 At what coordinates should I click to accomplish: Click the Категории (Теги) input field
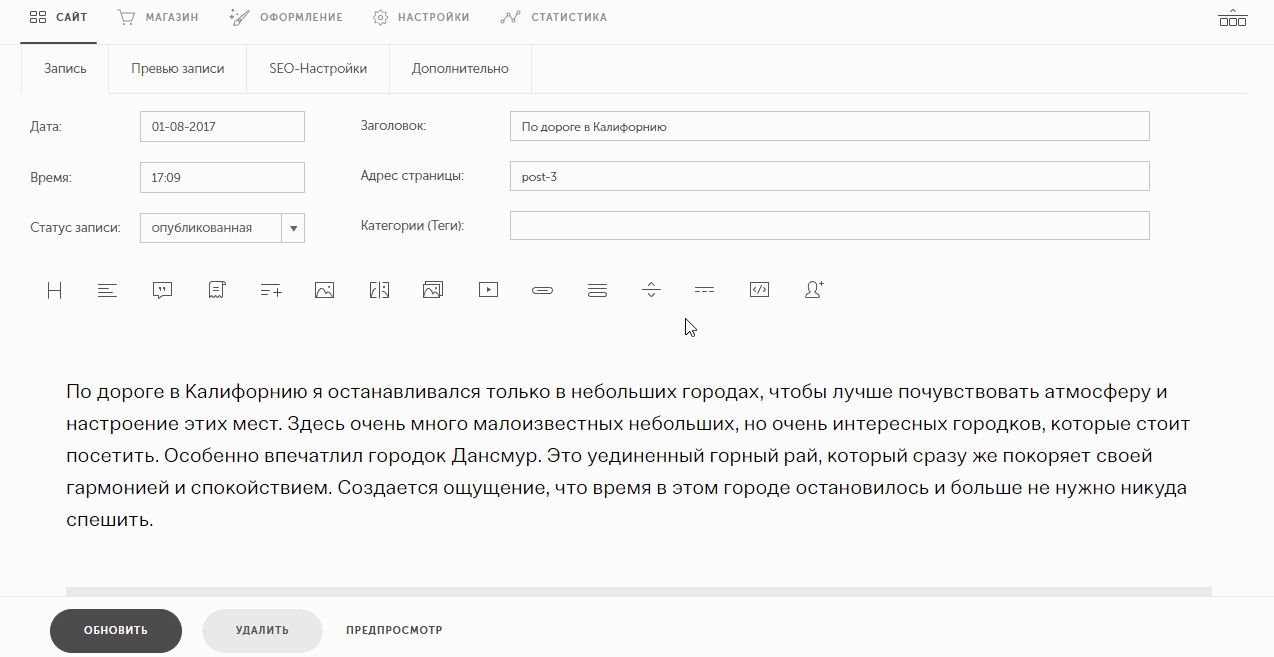[x=829, y=226]
